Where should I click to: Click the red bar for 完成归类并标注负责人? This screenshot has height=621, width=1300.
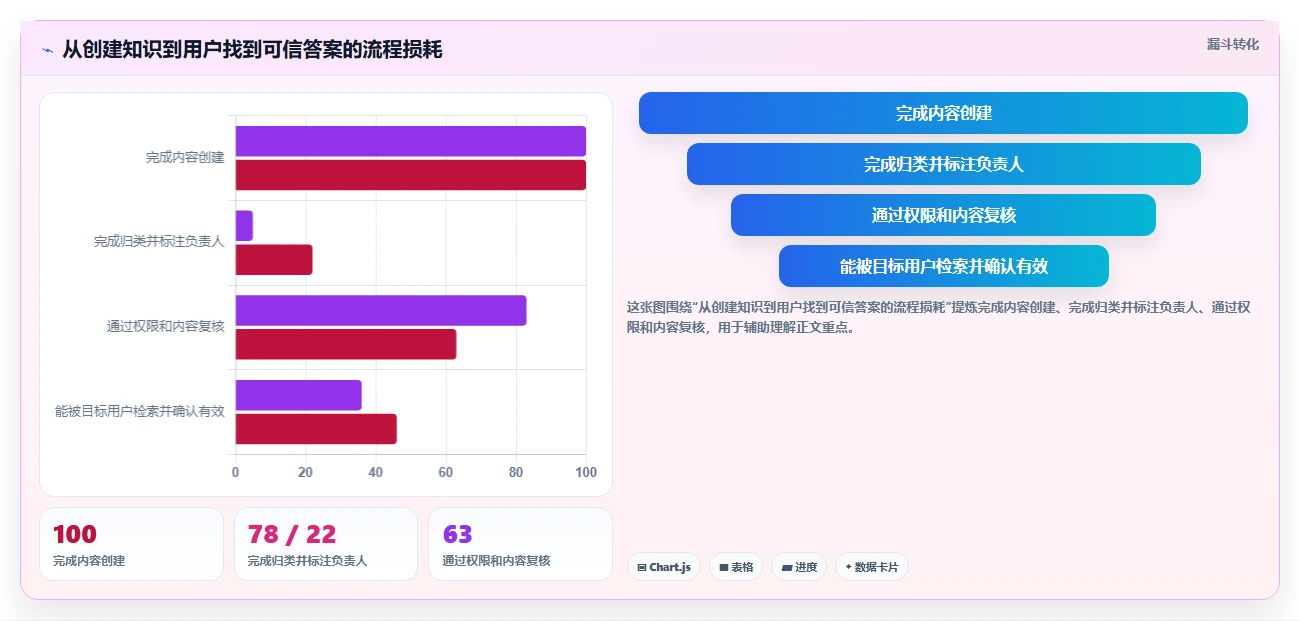click(x=274, y=260)
